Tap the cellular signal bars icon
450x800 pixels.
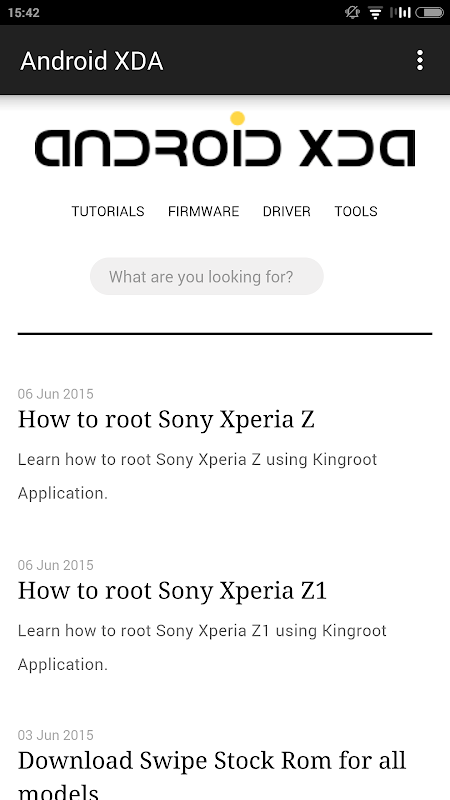click(401, 12)
